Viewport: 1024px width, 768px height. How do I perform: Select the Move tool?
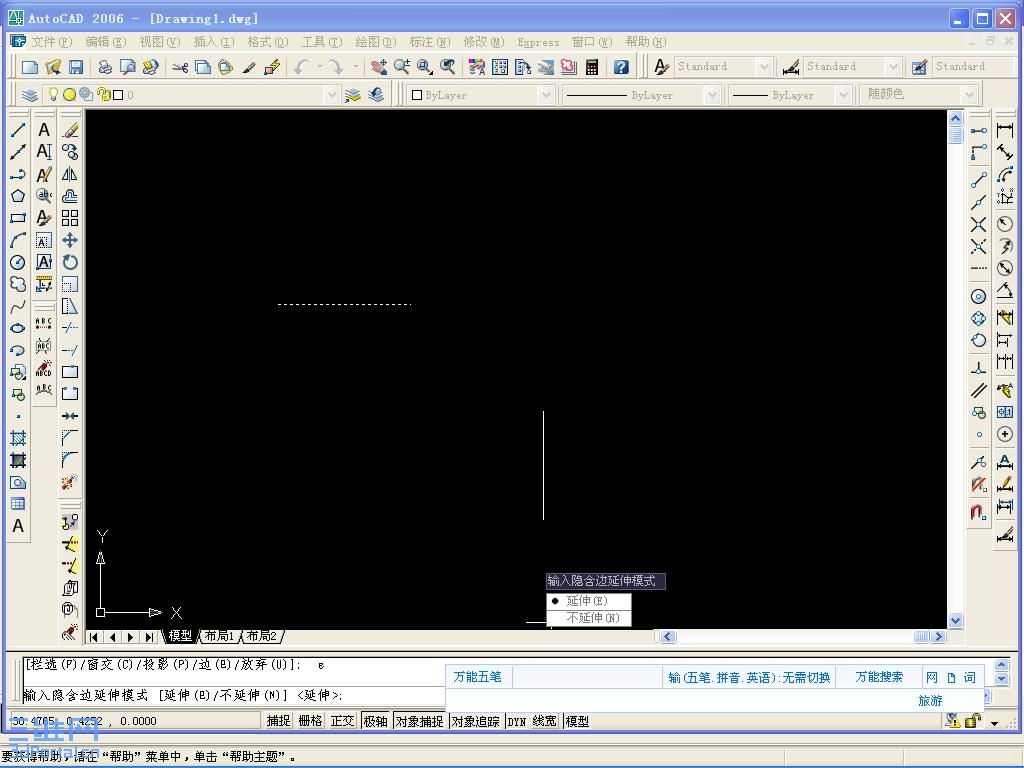click(x=70, y=240)
